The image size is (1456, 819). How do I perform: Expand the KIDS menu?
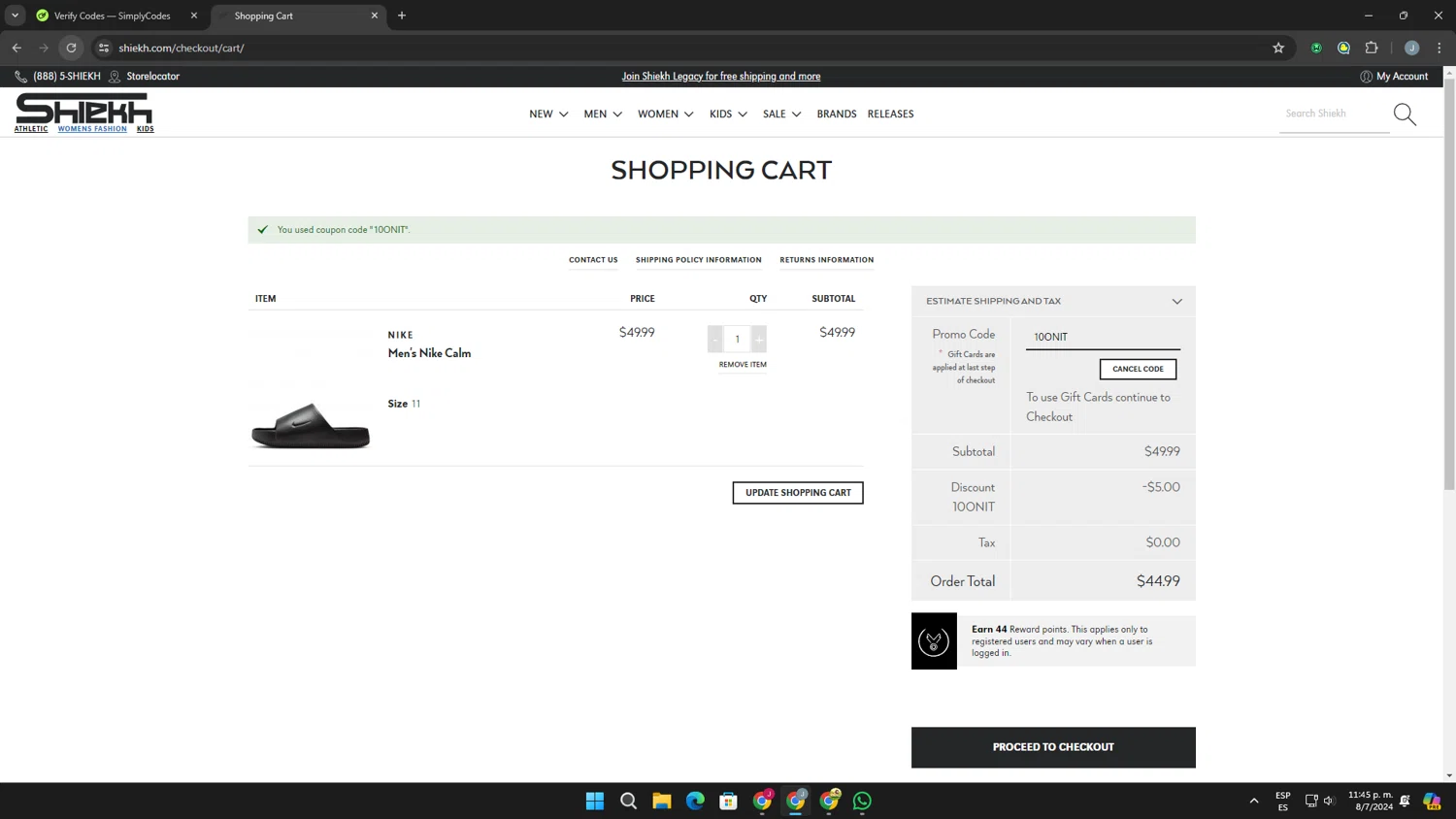[728, 114]
